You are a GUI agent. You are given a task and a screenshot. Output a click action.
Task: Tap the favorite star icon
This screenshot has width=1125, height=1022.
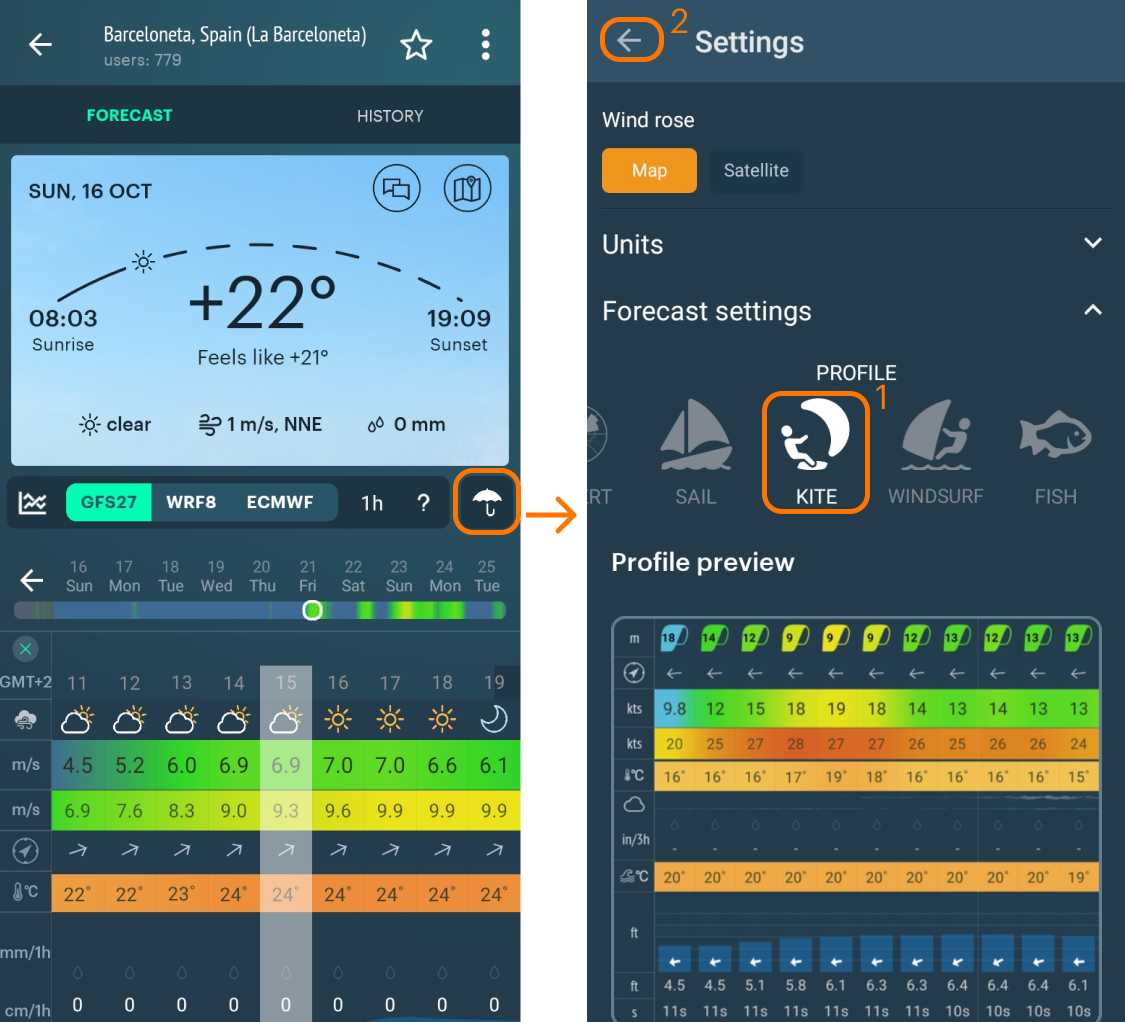coord(415,45)
